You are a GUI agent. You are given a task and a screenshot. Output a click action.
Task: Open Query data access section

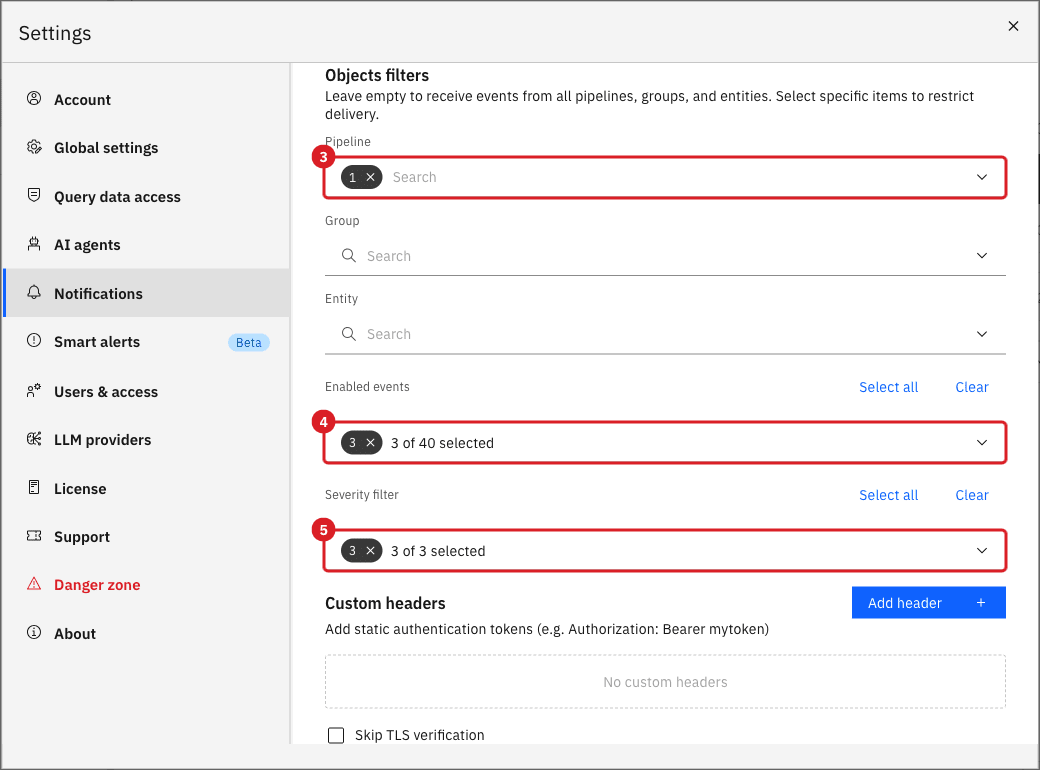tap(147, 196)
